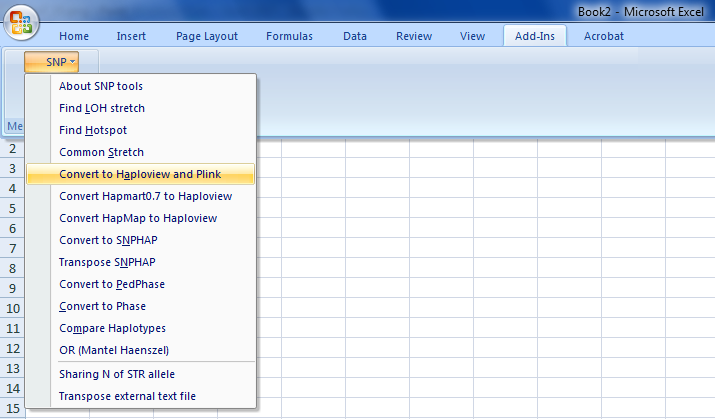Select row 15 header
Image resolution: width=715 pixels, height=419 pixels.
(14, 408)
